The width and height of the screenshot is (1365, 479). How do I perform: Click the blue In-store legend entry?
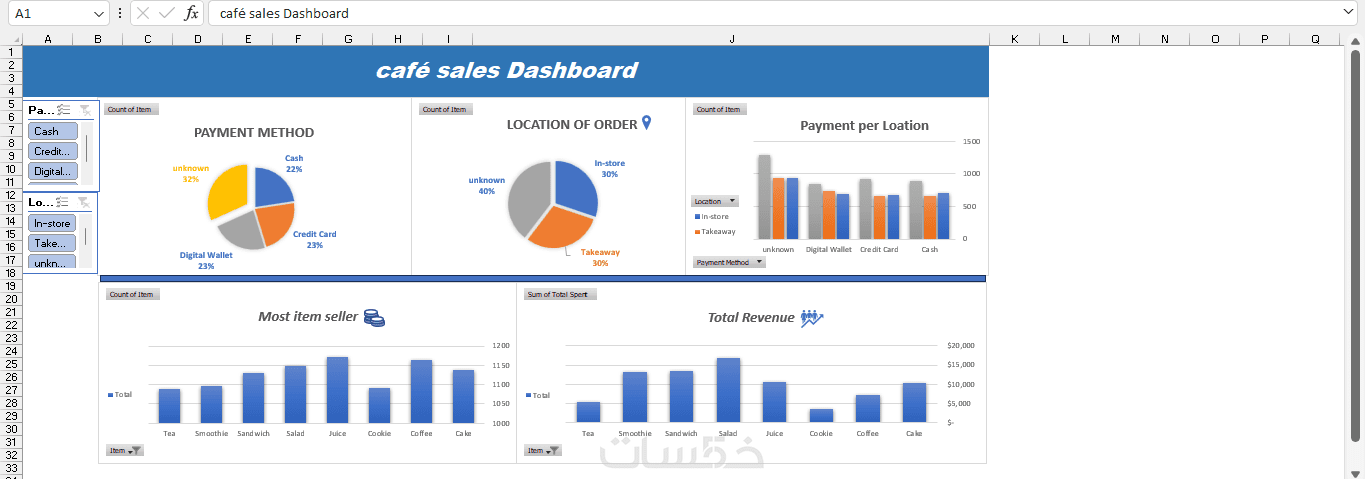[x=712, y=217]
